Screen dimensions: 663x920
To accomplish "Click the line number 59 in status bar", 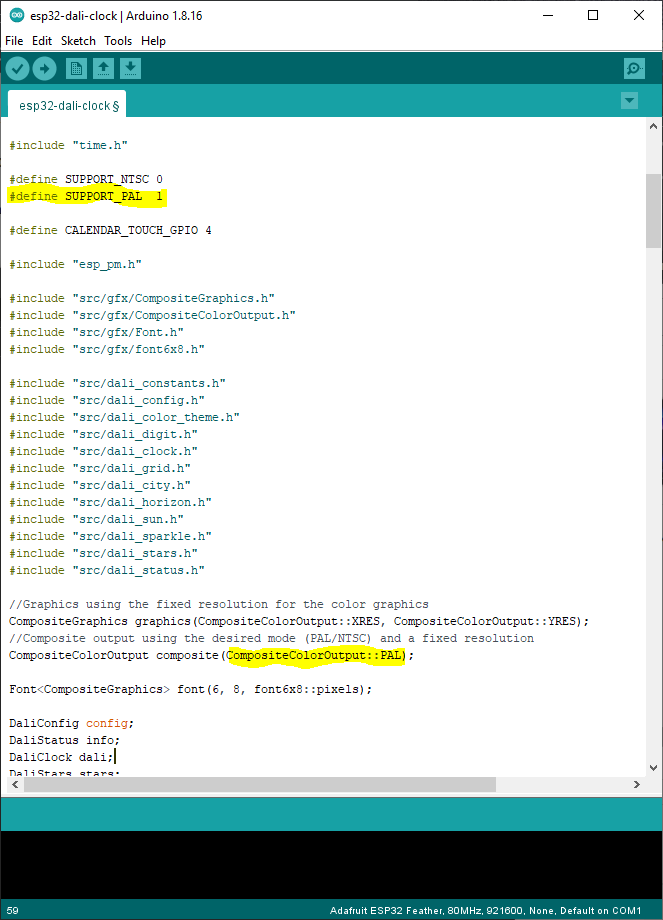I will click(x=12, y=911).
